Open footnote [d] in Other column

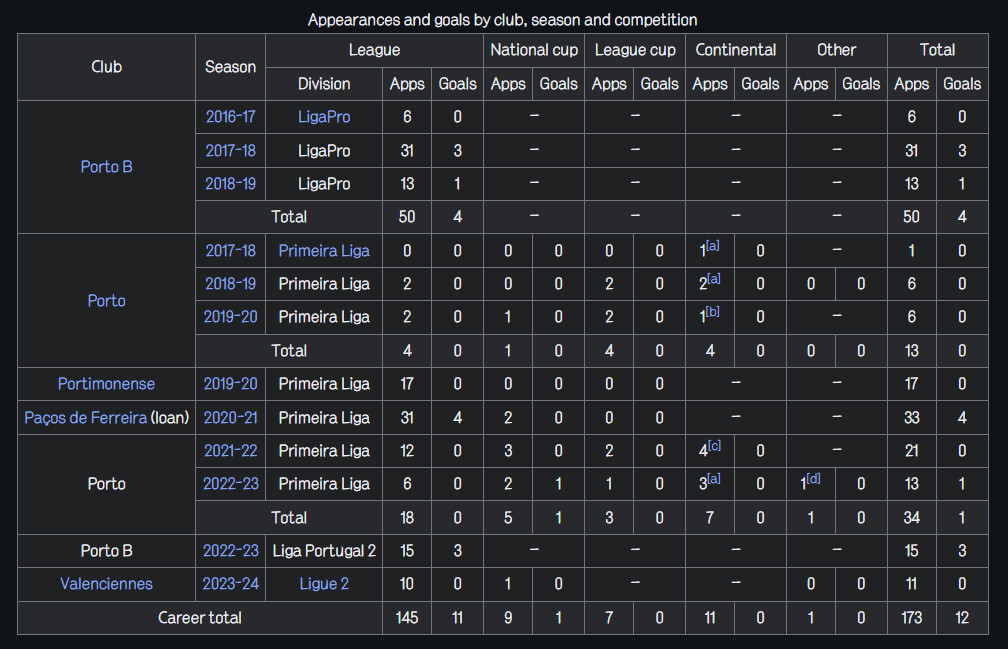(x=813, y=479)
